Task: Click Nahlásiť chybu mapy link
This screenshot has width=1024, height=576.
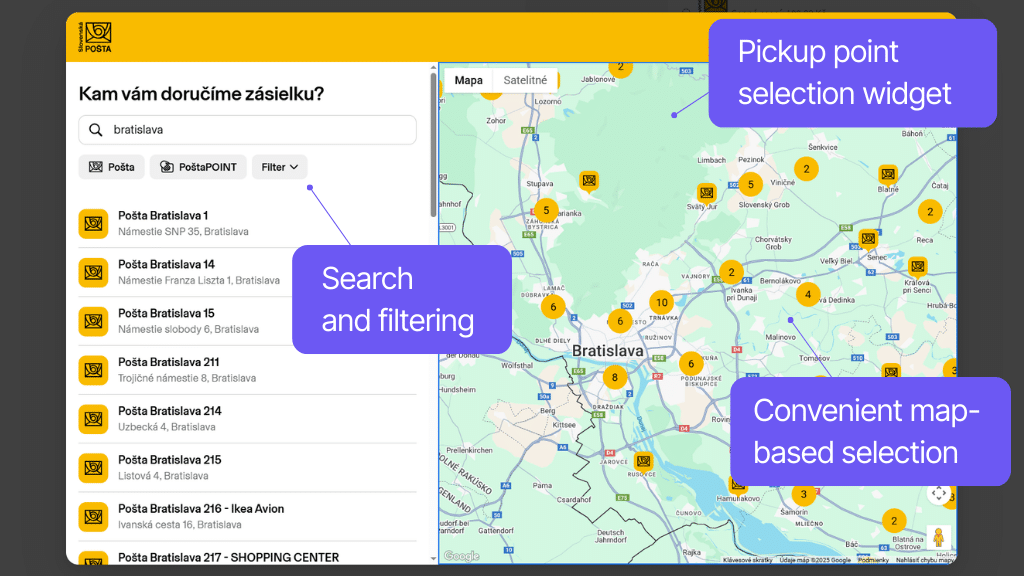Action: 925,560
